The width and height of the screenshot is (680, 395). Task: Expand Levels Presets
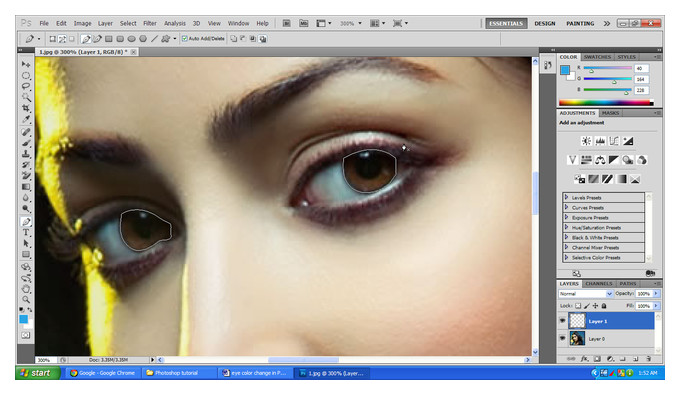tap(566, 197)
